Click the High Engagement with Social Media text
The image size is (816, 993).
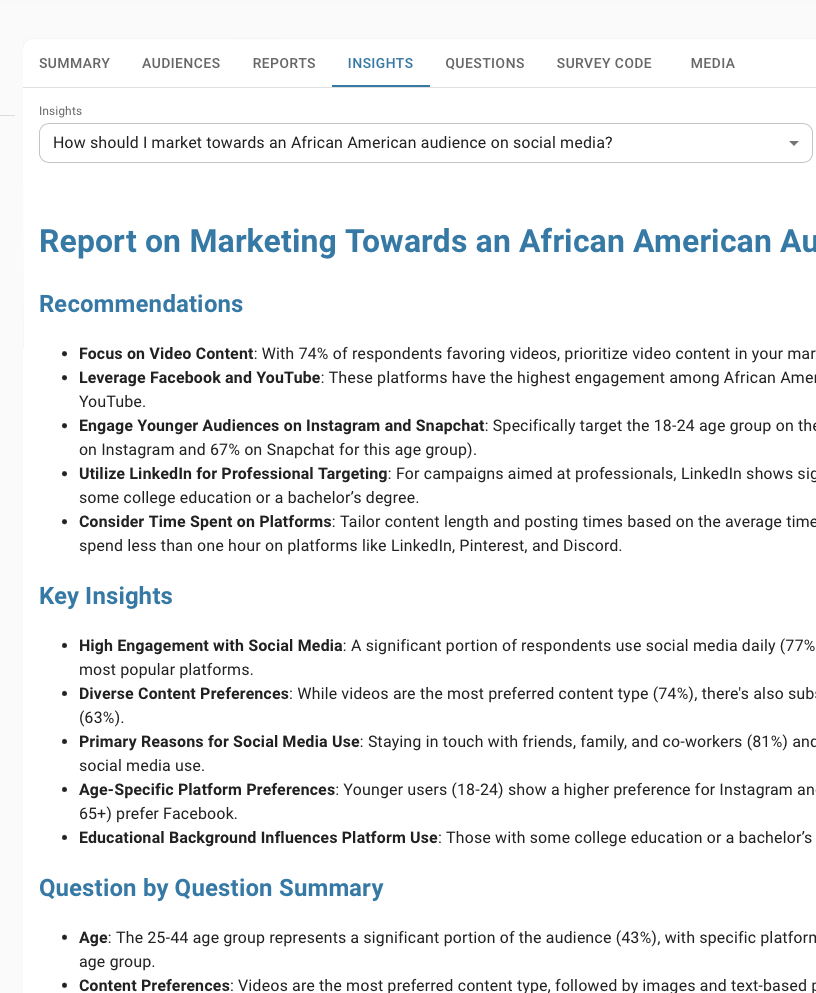(210, 646)
